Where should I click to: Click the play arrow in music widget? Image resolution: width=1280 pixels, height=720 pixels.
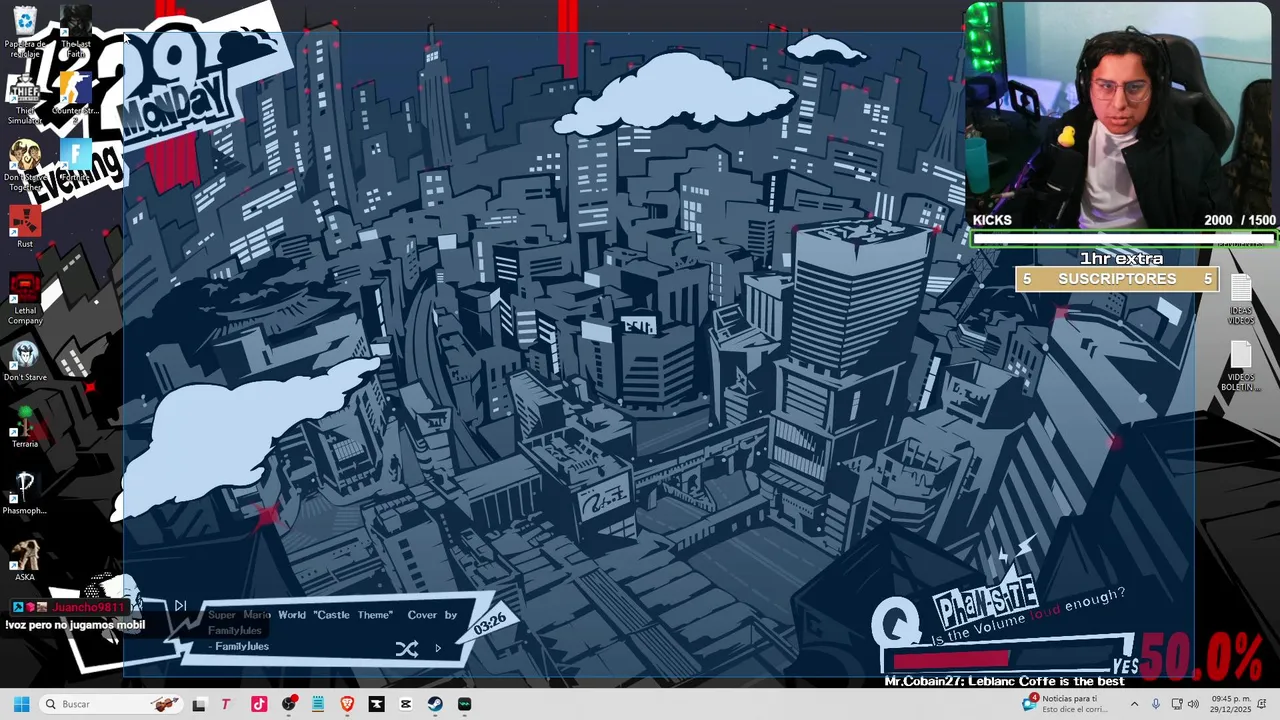click(x=438, y=648)
